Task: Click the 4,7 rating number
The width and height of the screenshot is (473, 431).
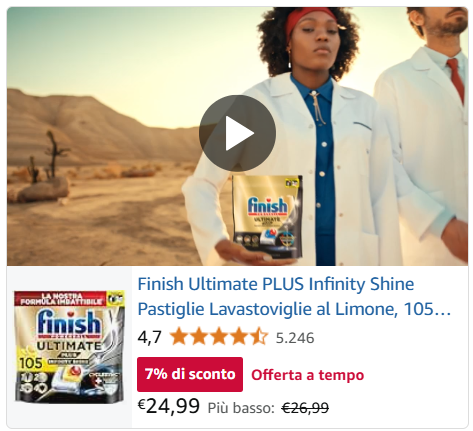Action: (149, 337)
